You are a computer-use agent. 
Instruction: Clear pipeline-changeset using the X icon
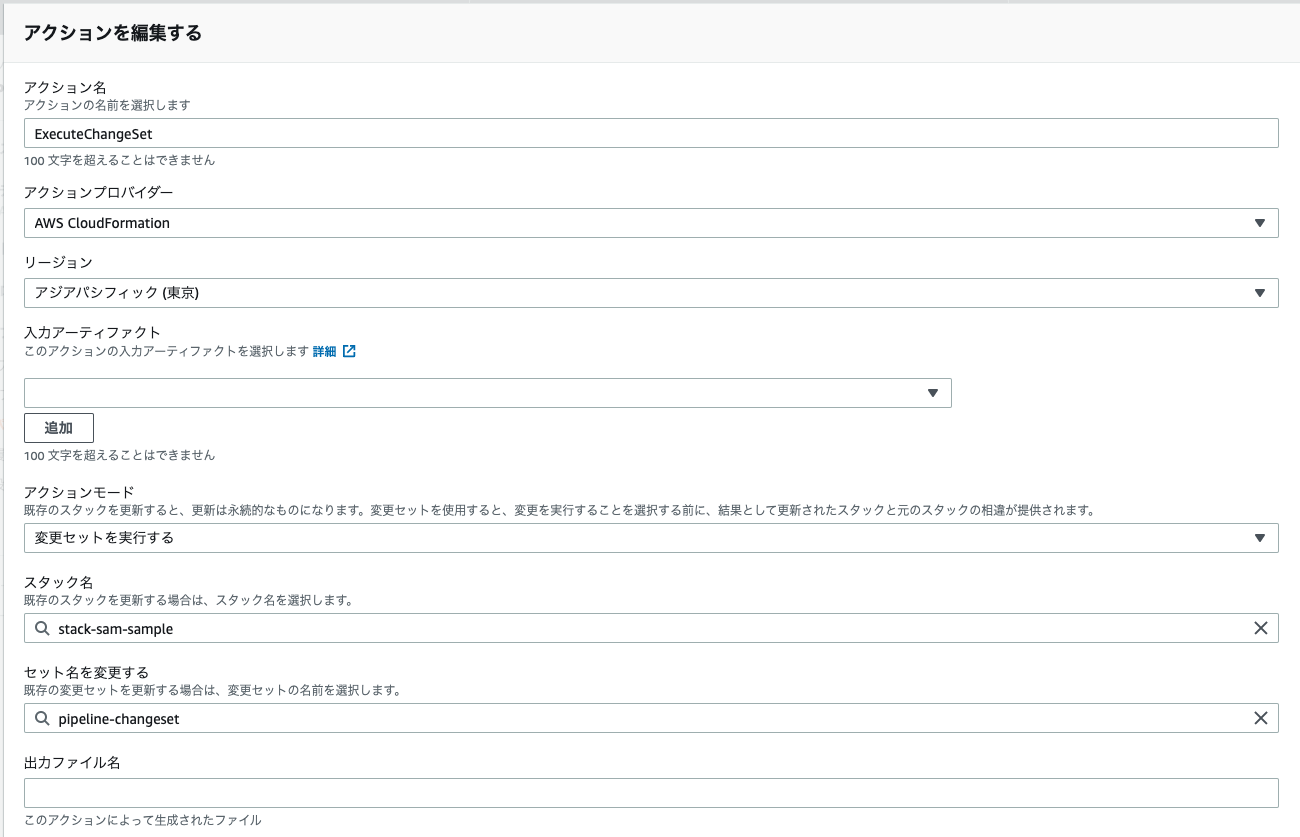[x=1261, y=718]
